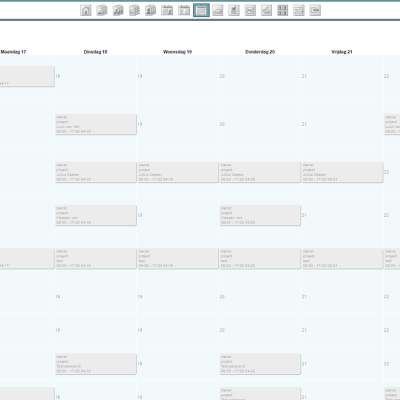Screen dimensions: 400x400
Task: Open the Home icon in the toolbar
Action: [86, 10]
